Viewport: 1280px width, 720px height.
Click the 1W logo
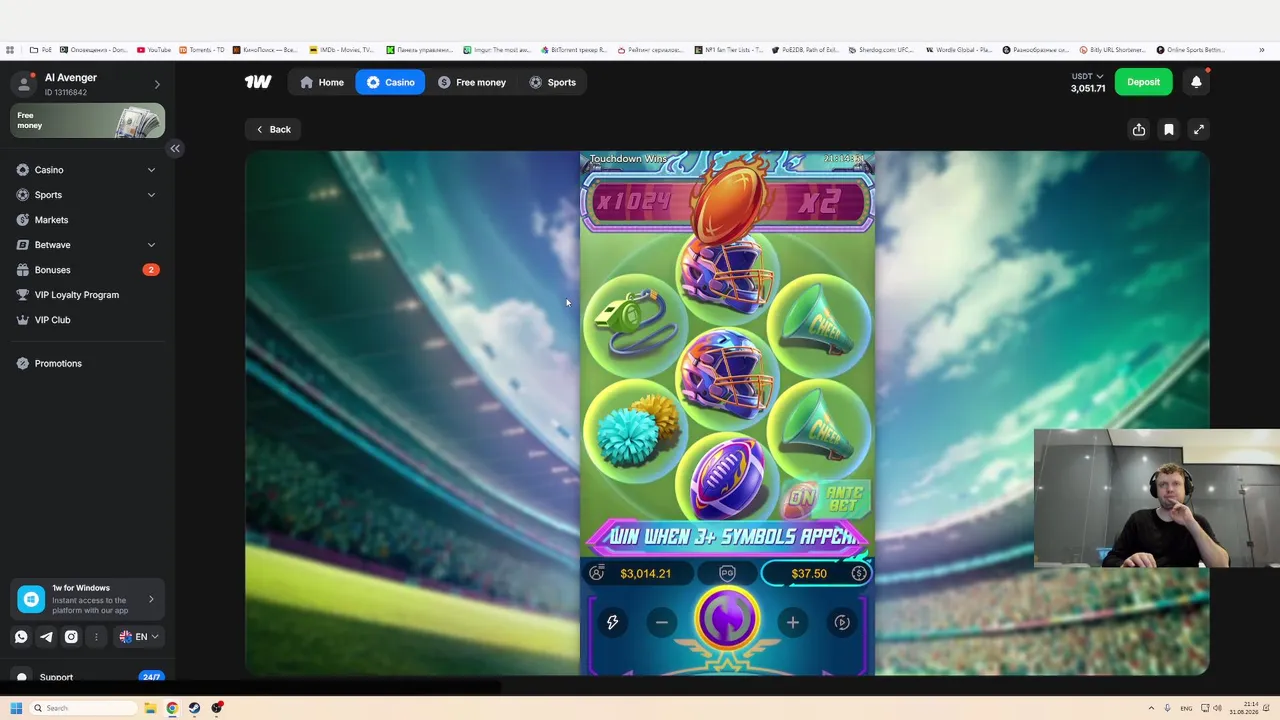pyautogui.click(x=258, y=82)
